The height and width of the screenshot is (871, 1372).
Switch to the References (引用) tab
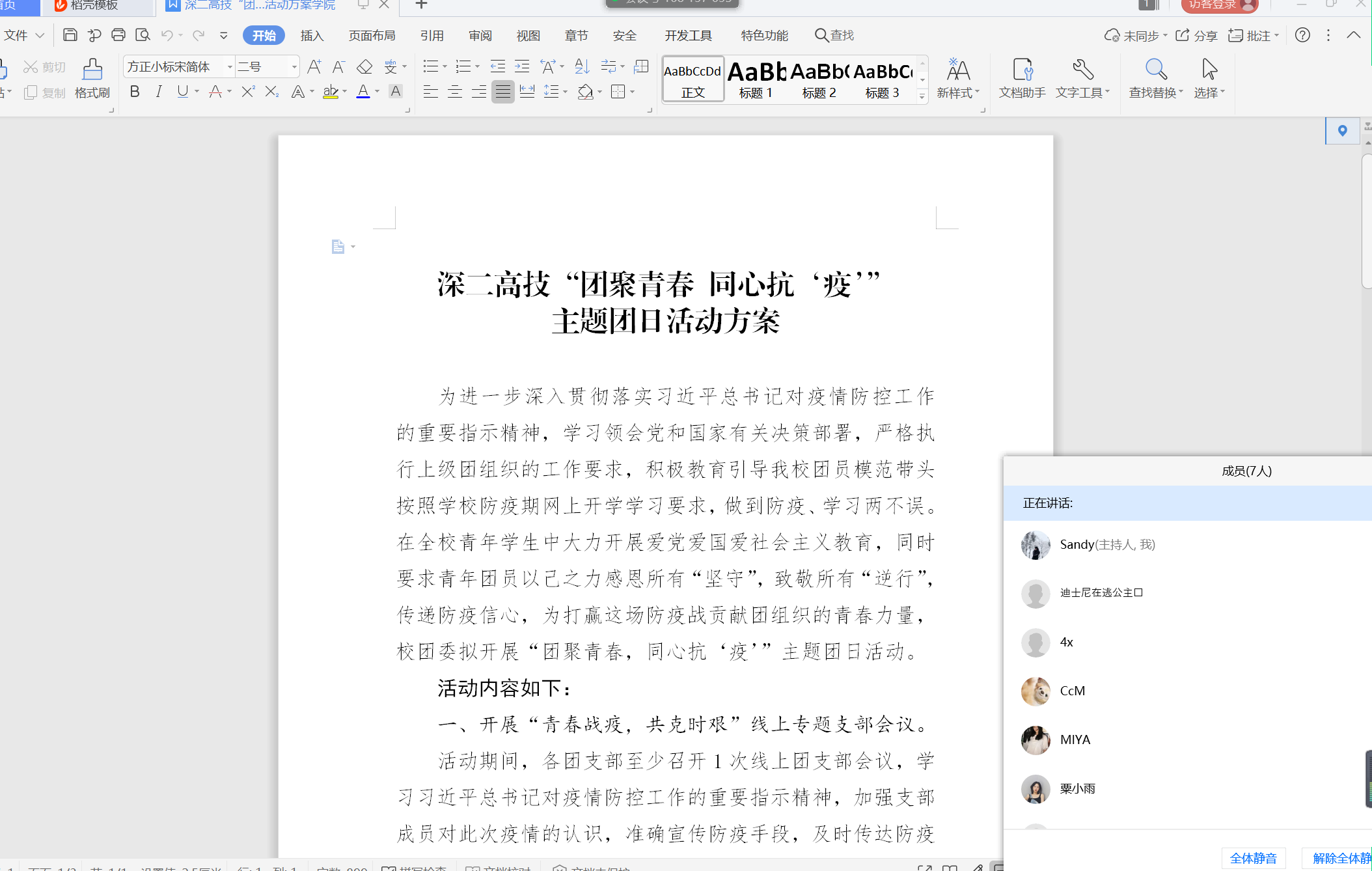click(x=432, y=35)
